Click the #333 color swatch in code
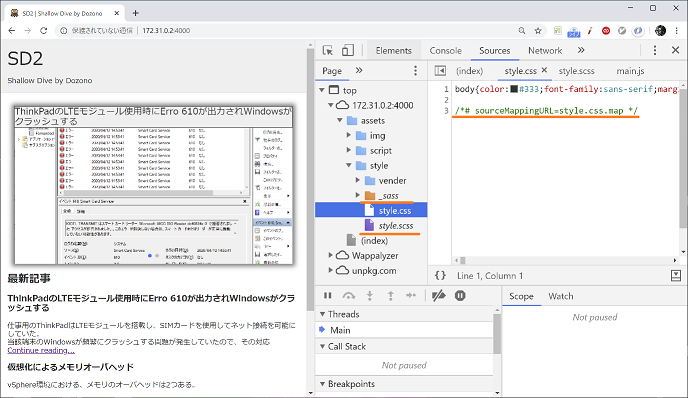 [514, 90]
